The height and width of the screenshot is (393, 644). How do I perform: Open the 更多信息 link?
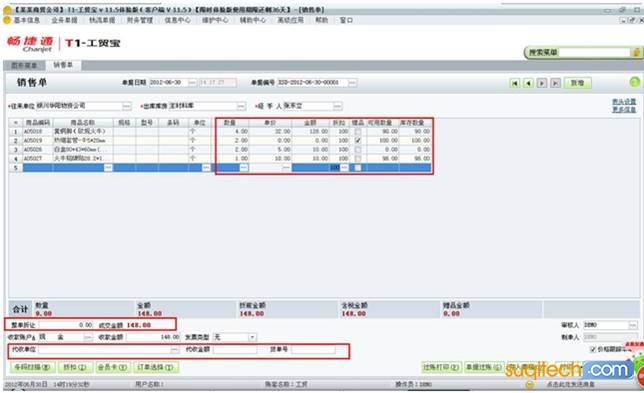[624, 109]
